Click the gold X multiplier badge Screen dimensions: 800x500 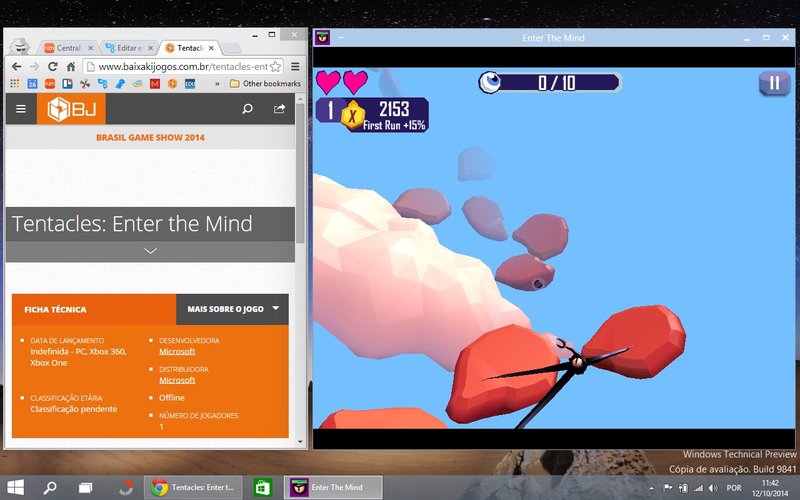(x=352, y=115)
